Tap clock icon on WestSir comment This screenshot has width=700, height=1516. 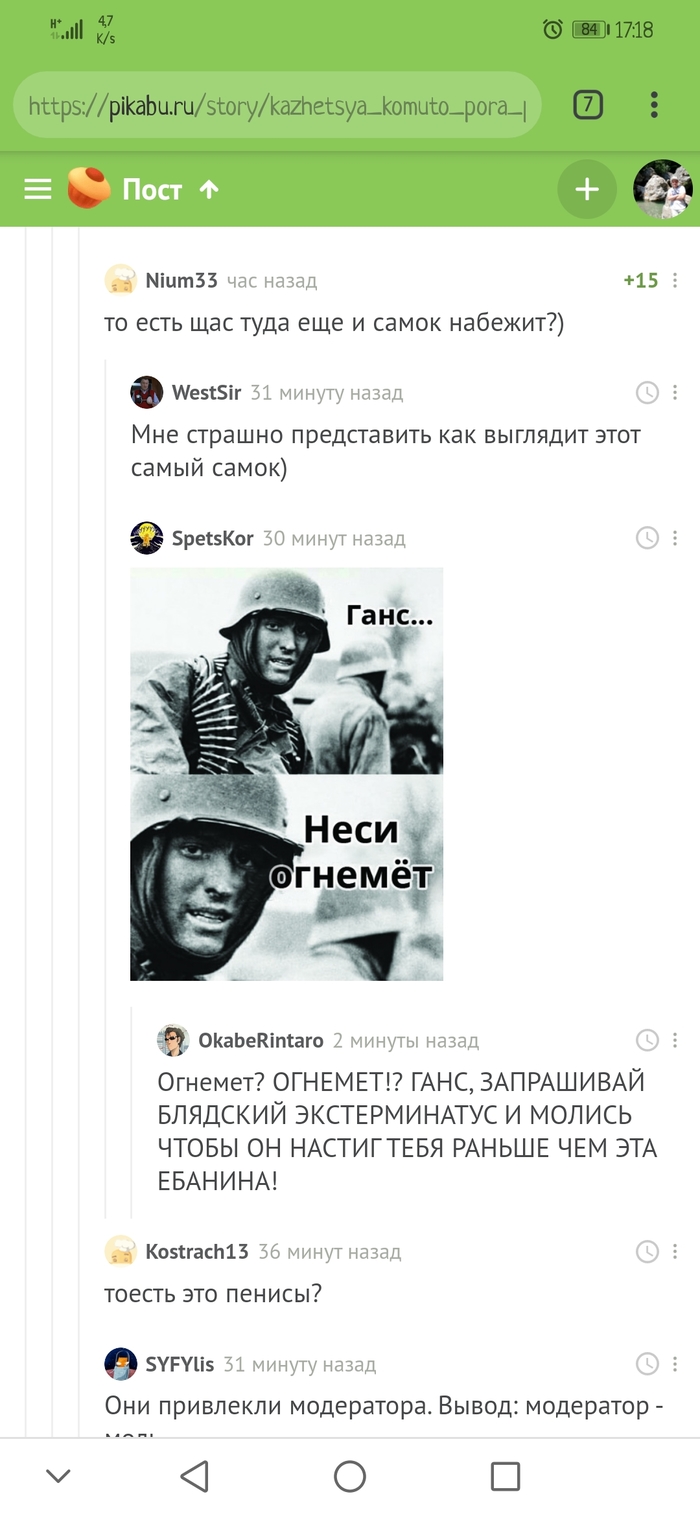(x=648, y=393)
